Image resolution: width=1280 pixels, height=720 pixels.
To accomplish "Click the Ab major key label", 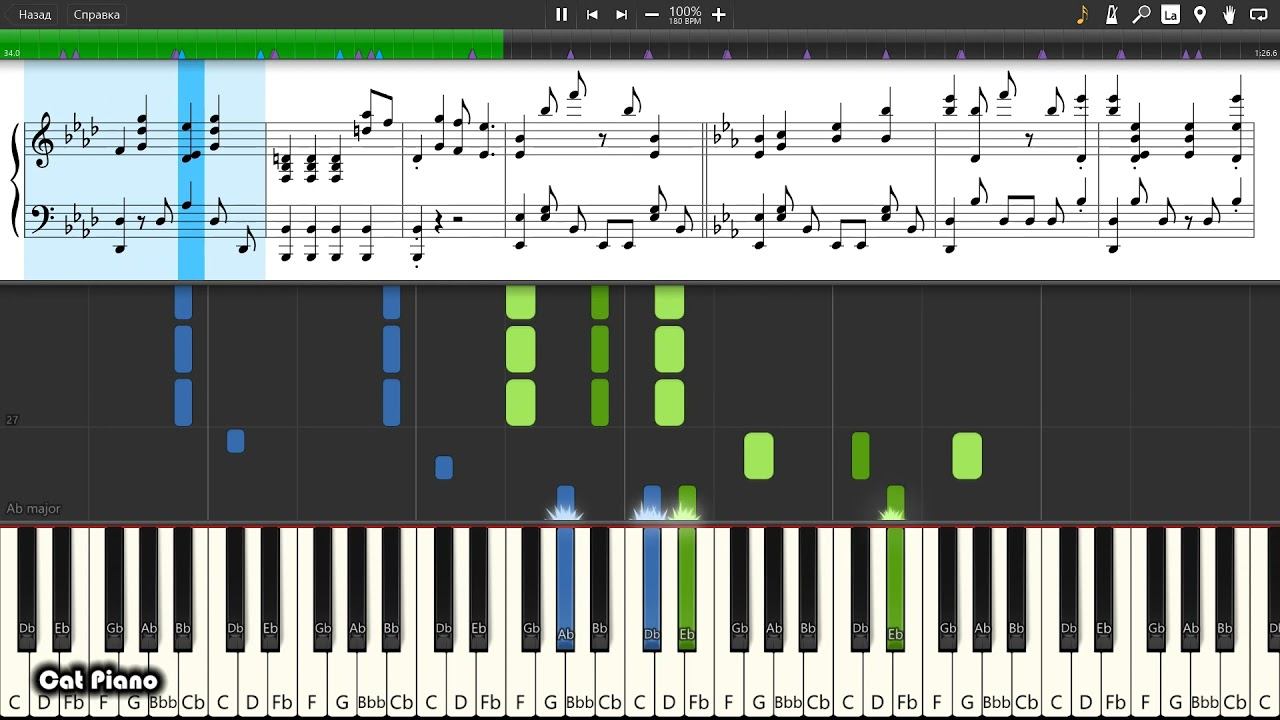I will 33,508.
